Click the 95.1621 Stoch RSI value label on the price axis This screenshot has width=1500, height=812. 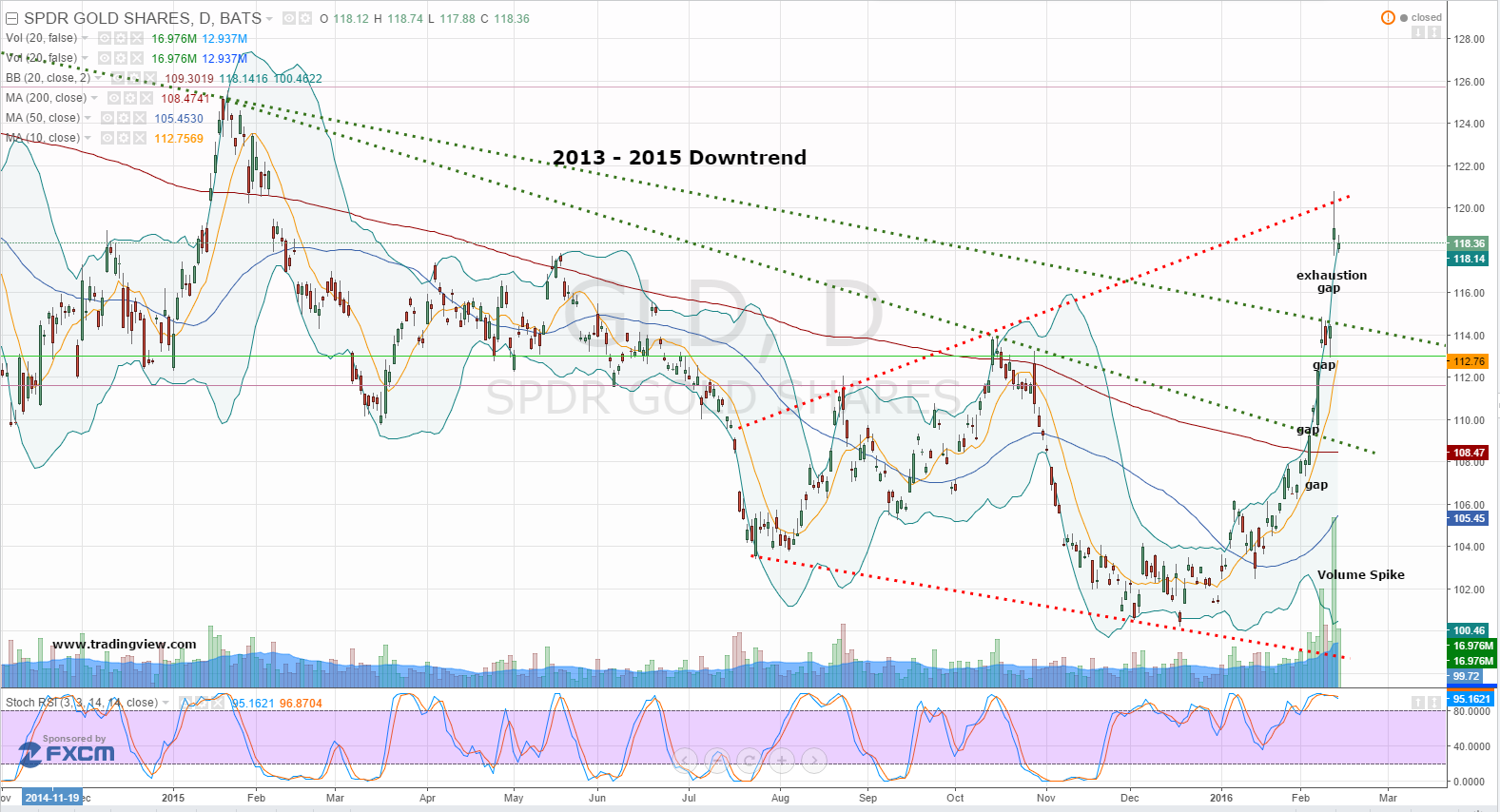[1471, 699]
